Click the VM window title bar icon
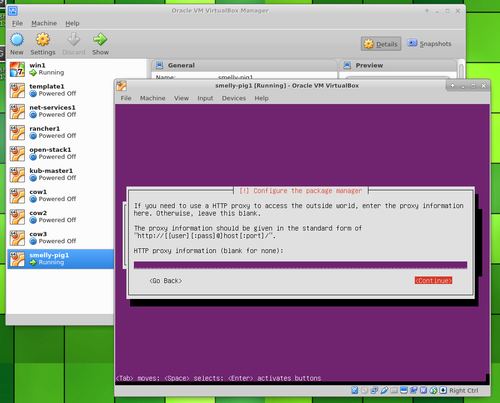The width and height of the screenshot is (500, 403). (121, 86)
